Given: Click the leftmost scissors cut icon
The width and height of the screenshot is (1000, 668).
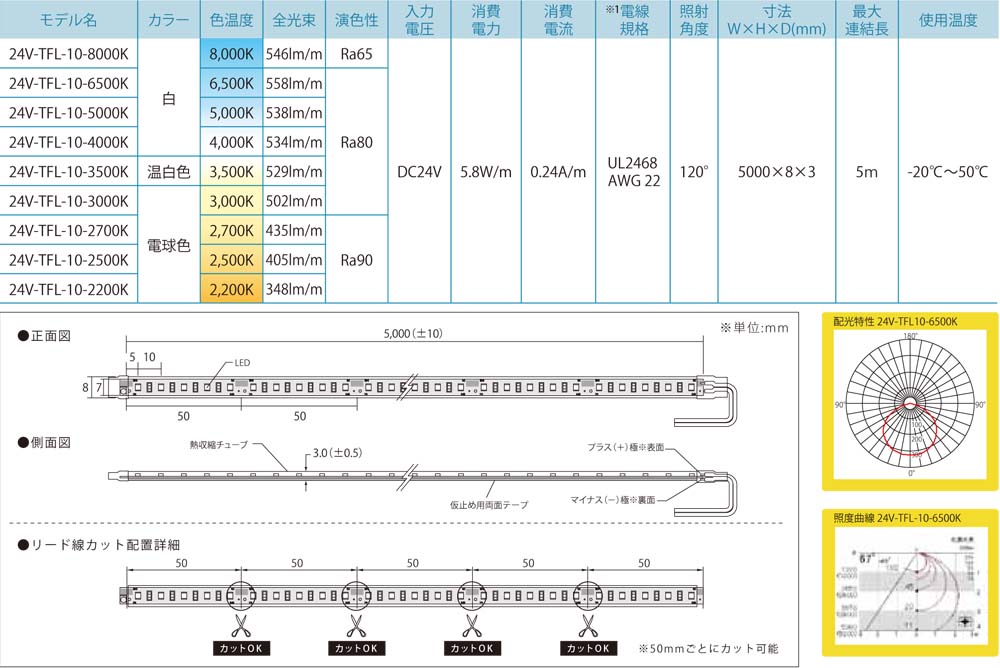Looking at the screenshot, I should click(x=240, y=626).
